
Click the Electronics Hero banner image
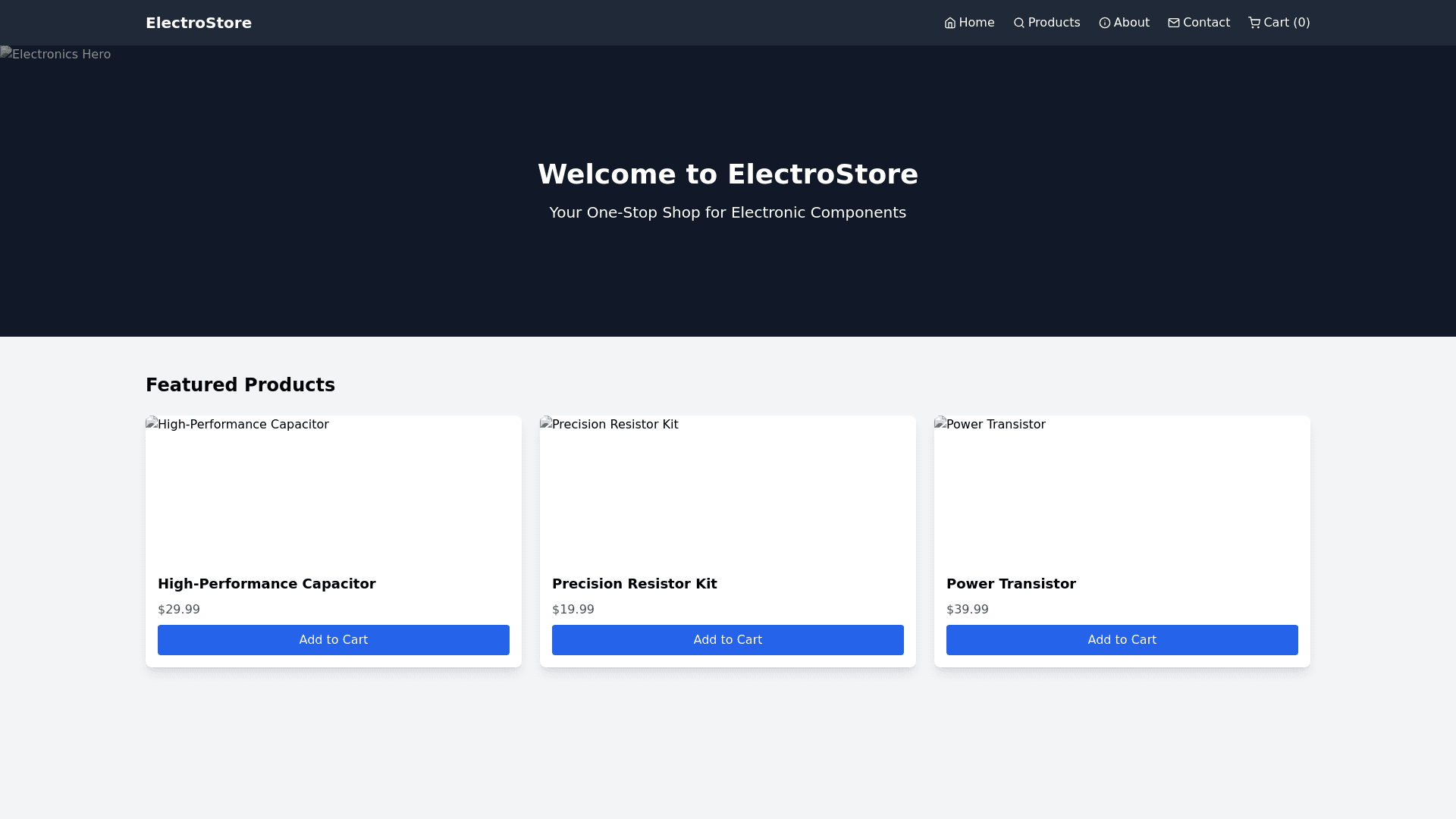(x=56, y=55)
